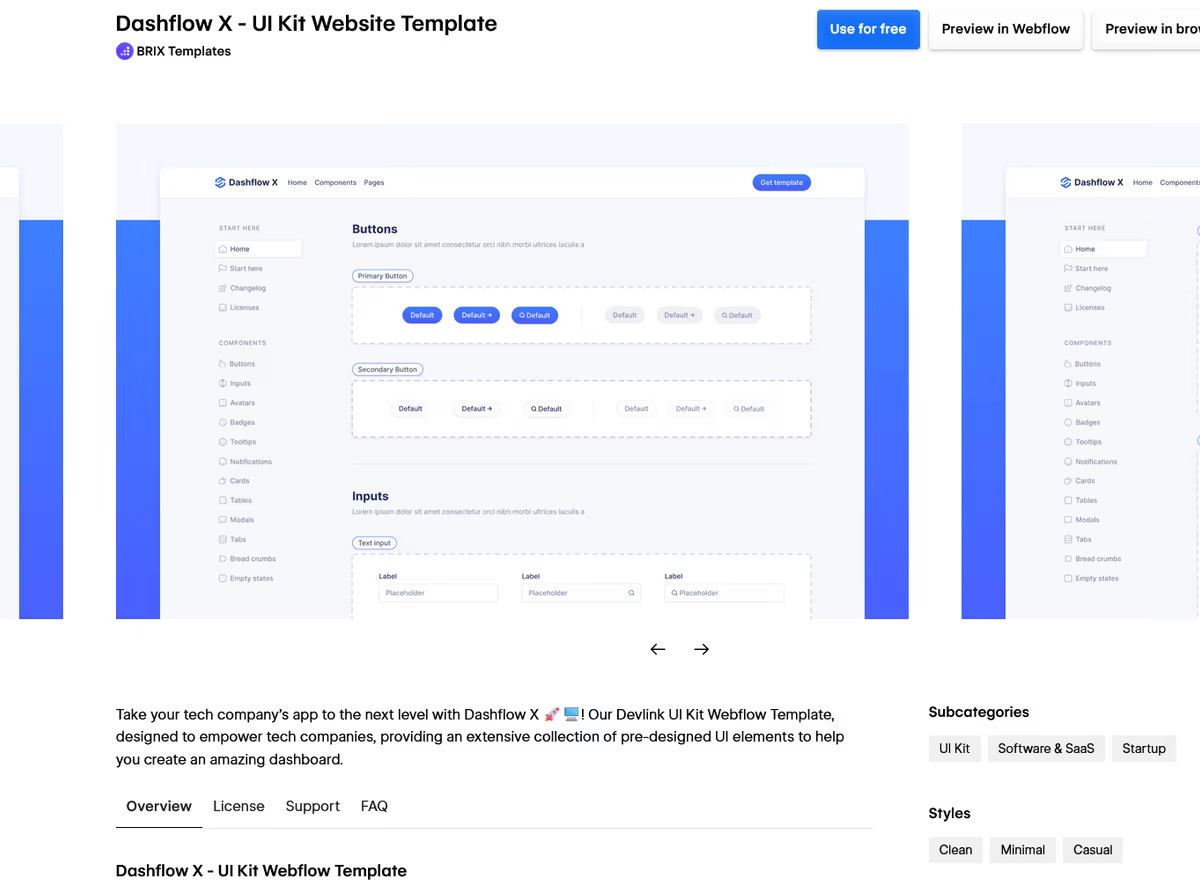Viewport: 1200px width, 886px height.
Task: Click the Changelog pencil icon in the sidebar
Action: click(x=222, y=288)
